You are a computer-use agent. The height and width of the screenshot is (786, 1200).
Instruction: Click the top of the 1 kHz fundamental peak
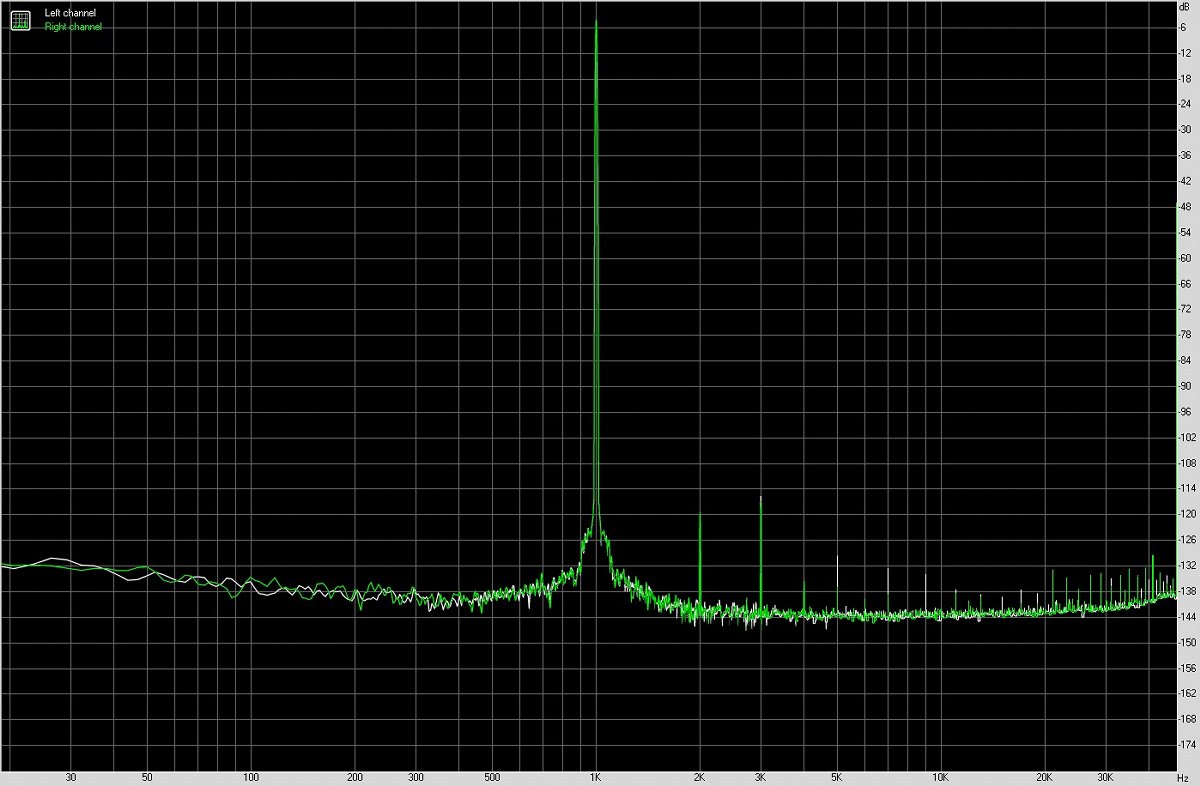point(596,22)
